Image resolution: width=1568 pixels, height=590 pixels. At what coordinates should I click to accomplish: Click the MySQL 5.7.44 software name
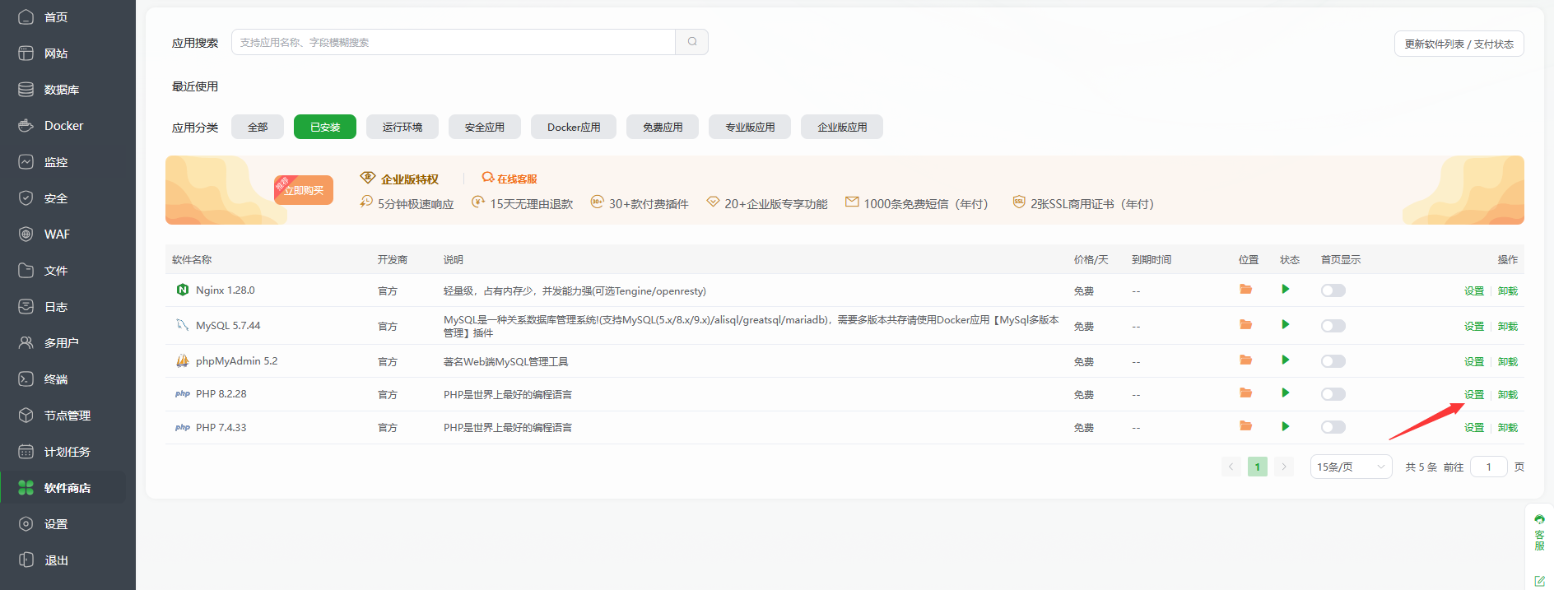point(228,326)
